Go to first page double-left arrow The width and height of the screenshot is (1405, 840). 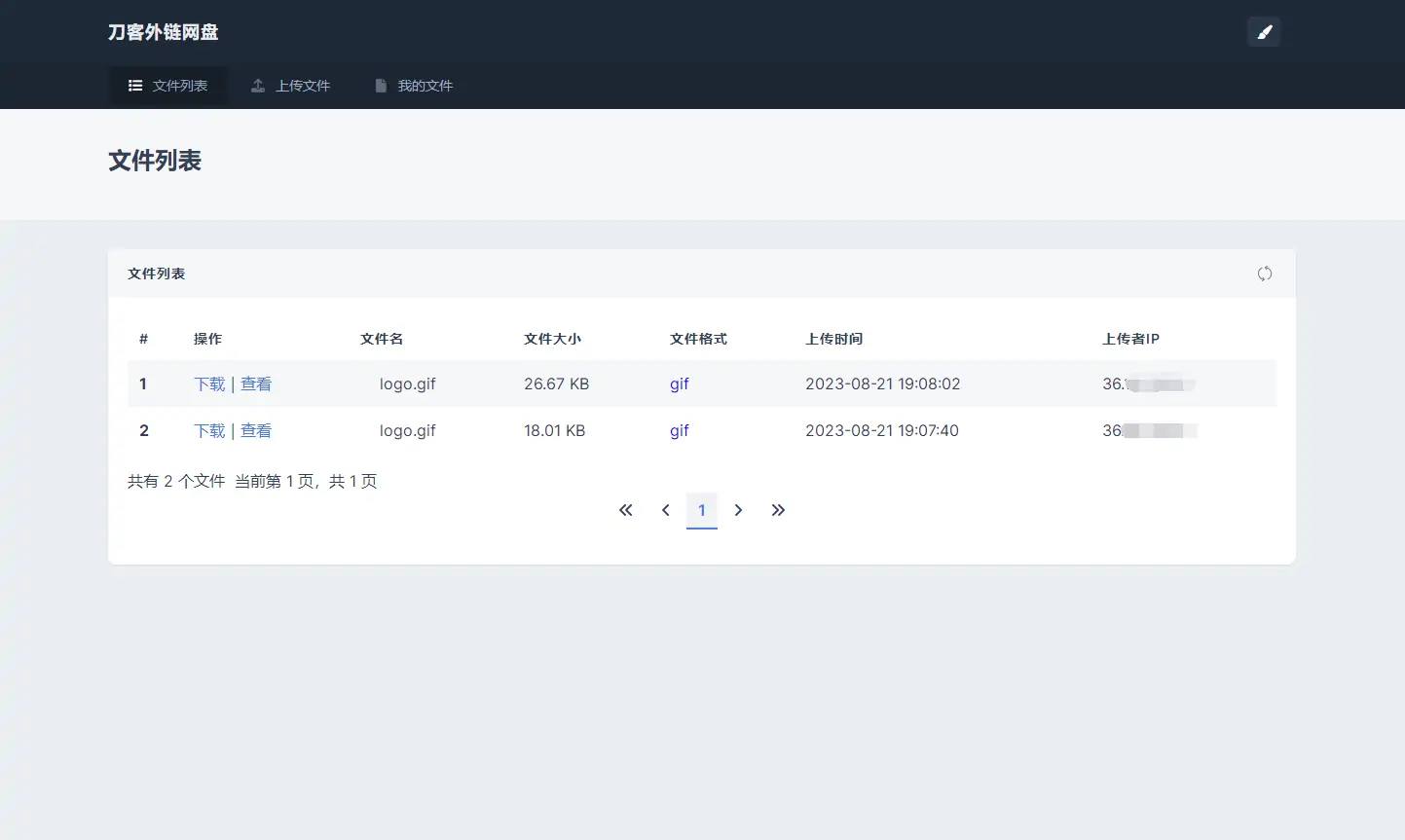(626, 510)
